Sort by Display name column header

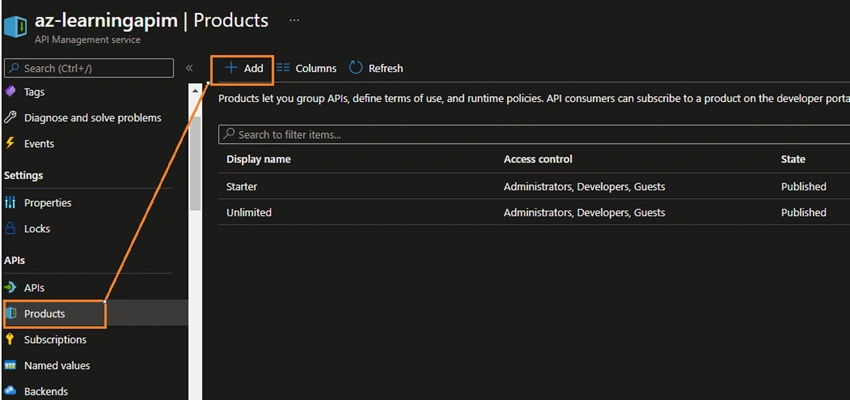259,159
